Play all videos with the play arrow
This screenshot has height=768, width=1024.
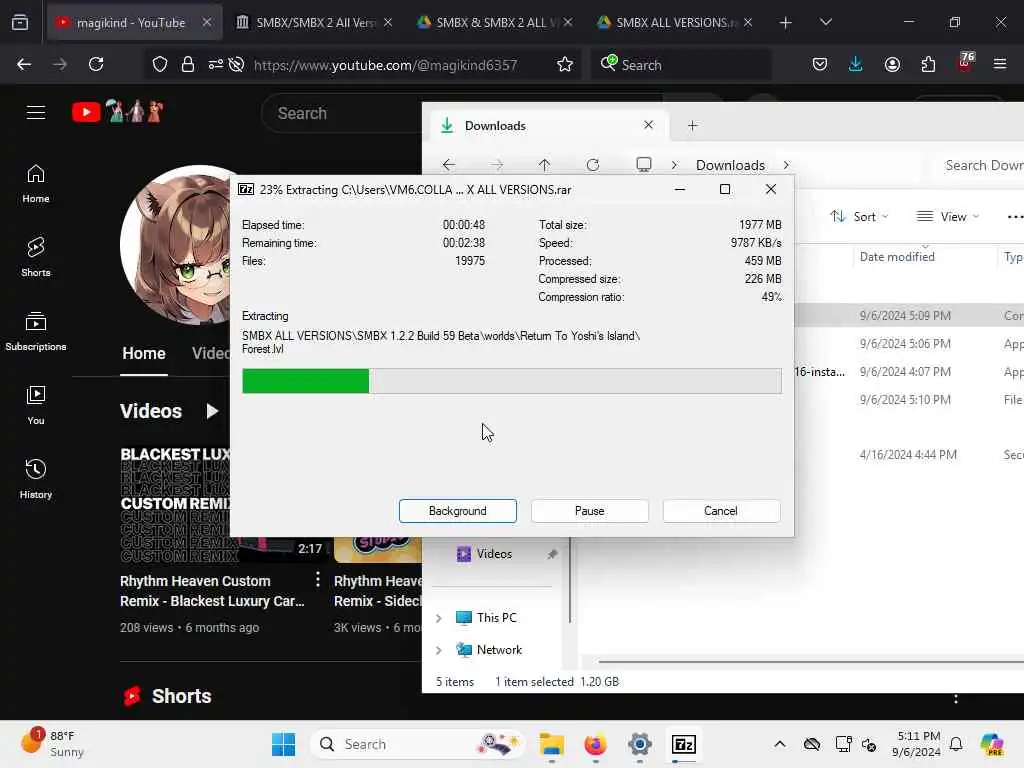click(x=212, y=411)
